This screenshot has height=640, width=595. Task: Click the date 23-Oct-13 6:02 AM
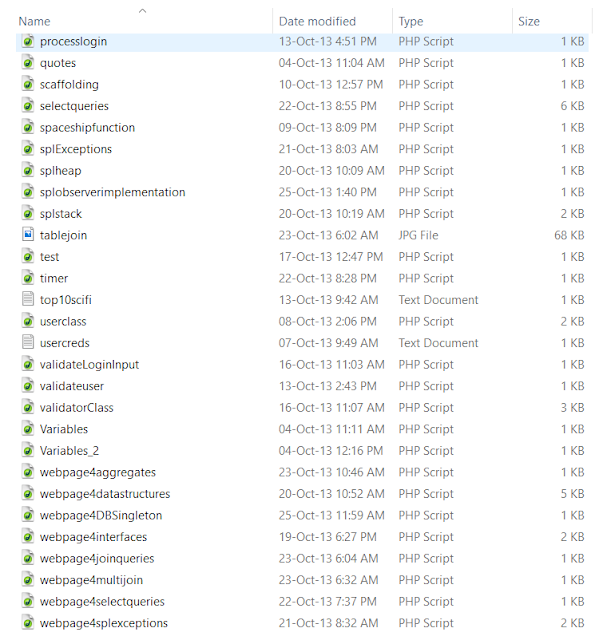coord(329,235)
